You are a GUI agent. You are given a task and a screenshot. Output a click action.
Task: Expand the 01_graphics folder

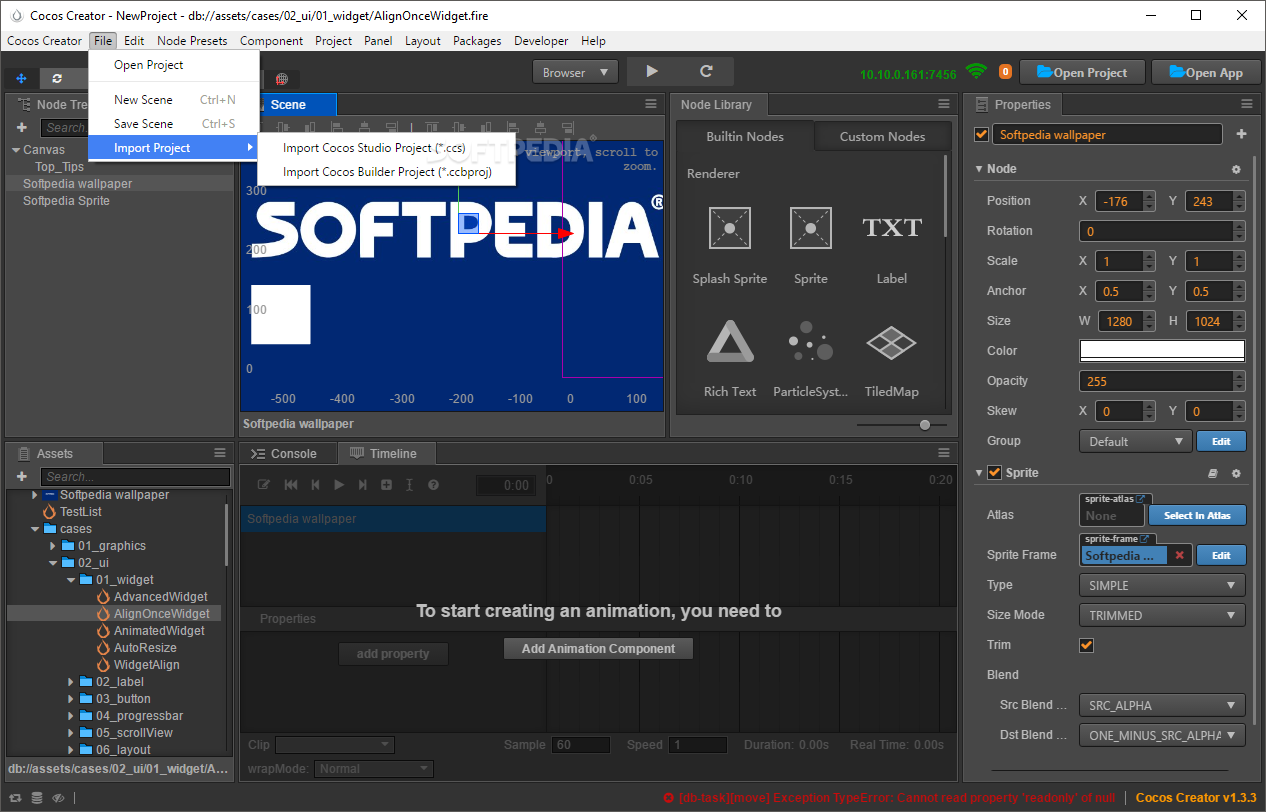53,546
